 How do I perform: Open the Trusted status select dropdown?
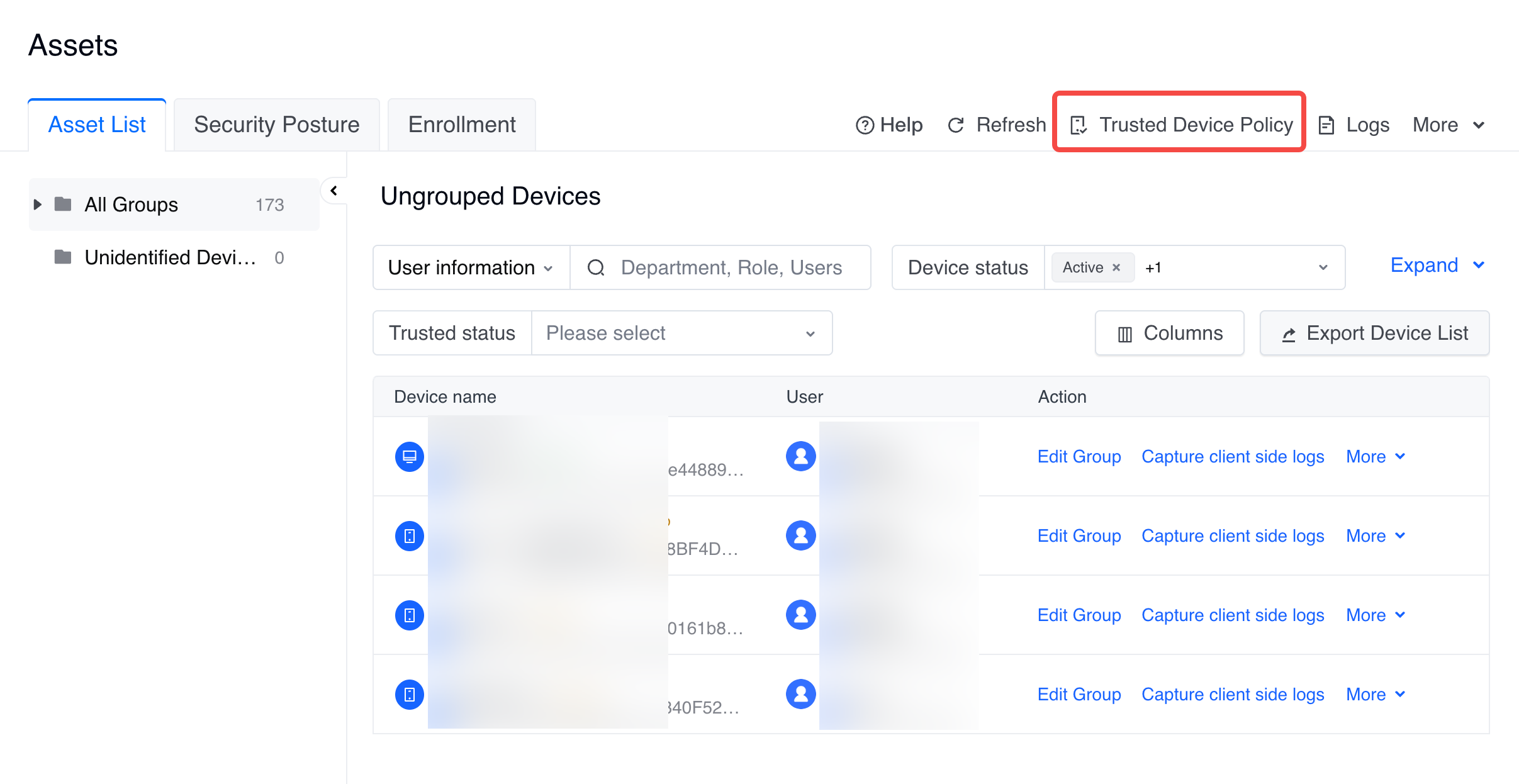[x=681, y=333]
